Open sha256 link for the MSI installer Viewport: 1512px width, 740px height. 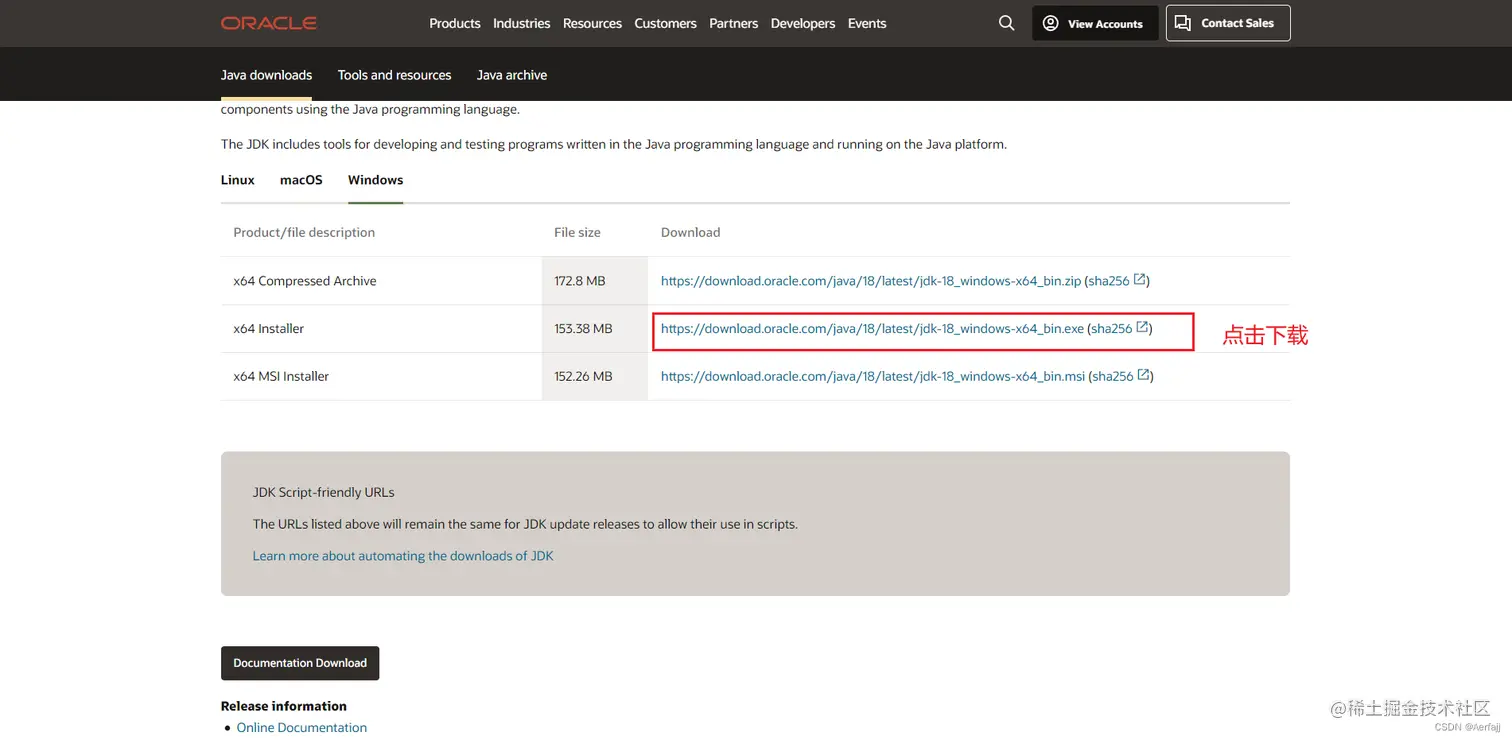pyautogui.click(x=1113, y=377)
